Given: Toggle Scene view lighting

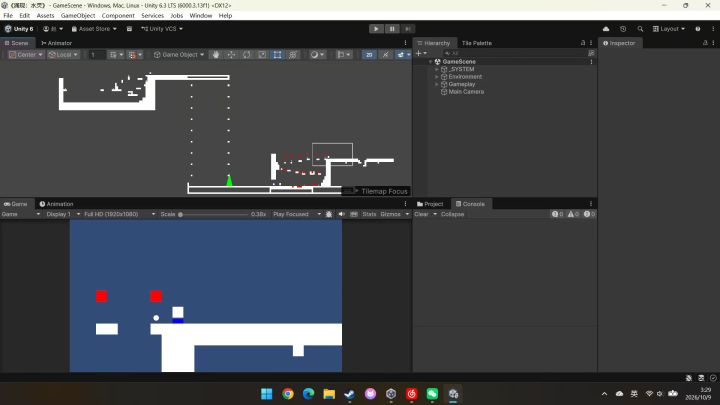Looking at the screenshot, I should (x=385, y=55).
